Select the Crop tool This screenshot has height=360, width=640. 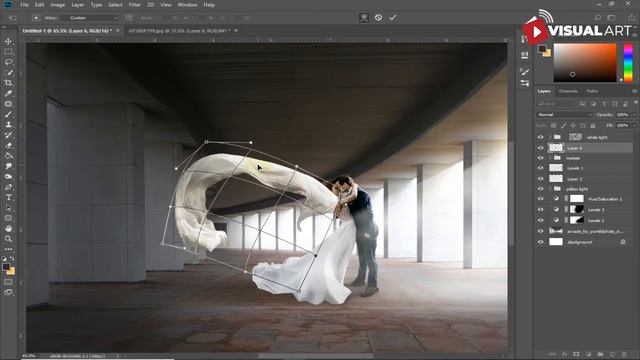click(x=8, y=83)
